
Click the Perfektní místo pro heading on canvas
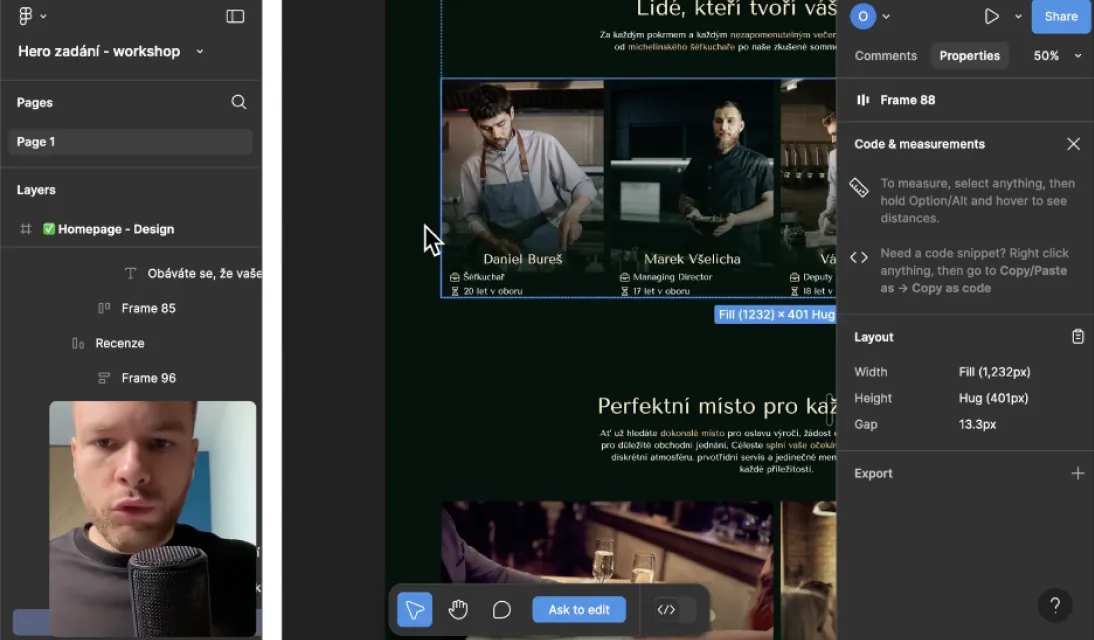click(x=717, y=405)
